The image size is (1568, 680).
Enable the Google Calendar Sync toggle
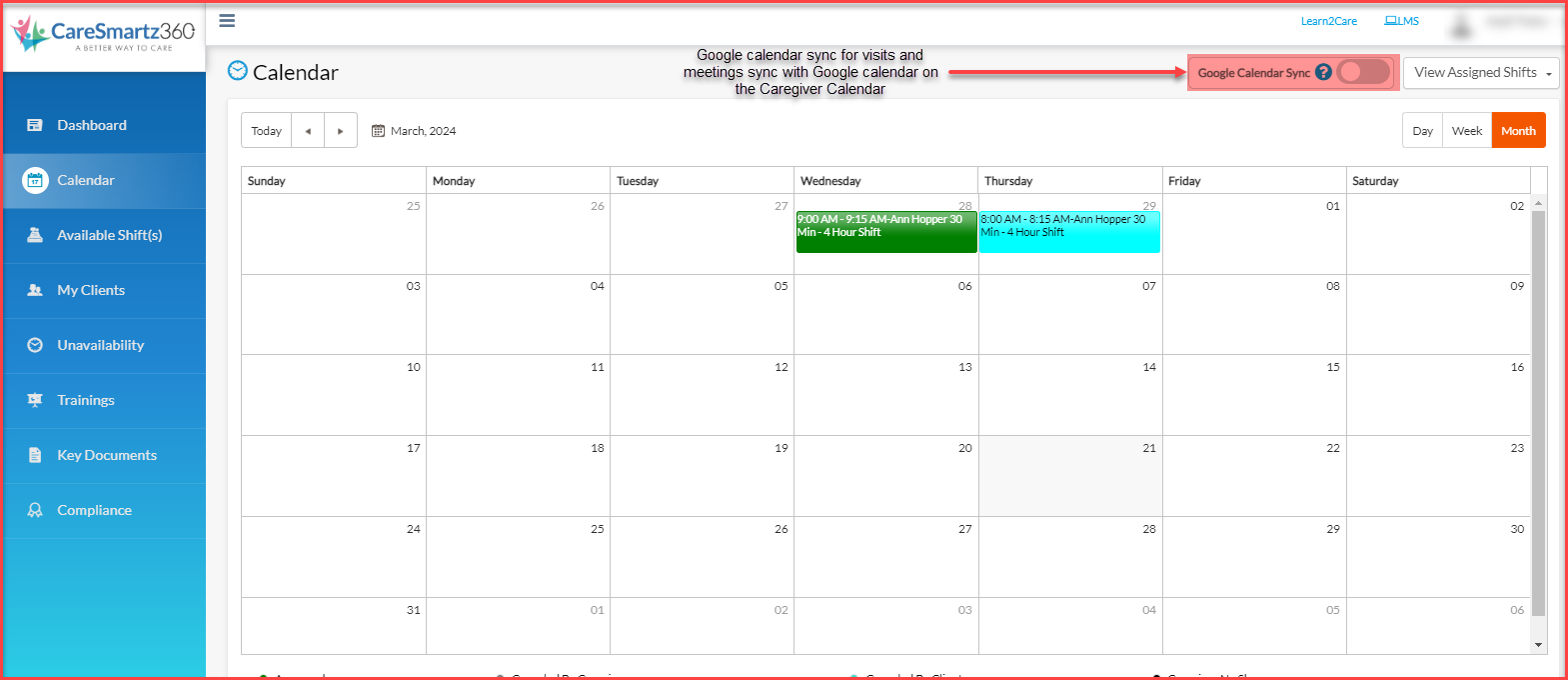coord(1363,72)
